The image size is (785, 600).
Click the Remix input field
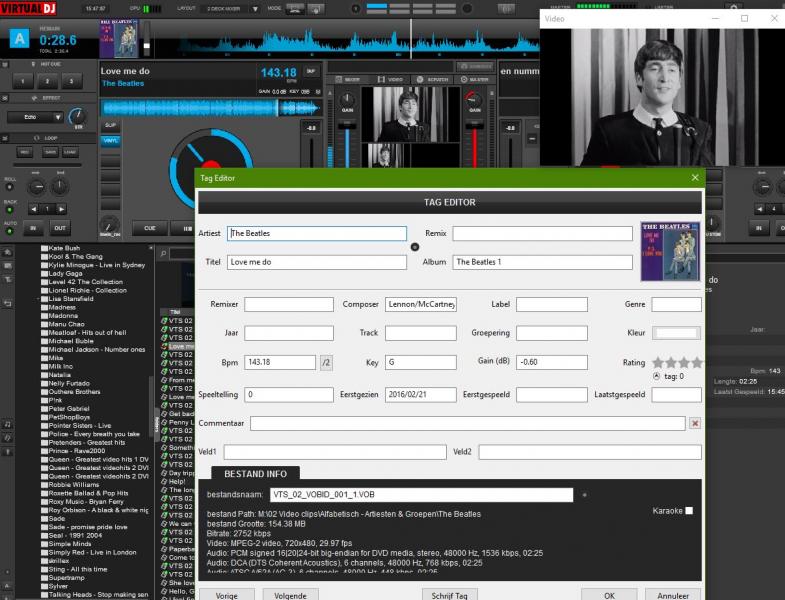tap(543, 233)
